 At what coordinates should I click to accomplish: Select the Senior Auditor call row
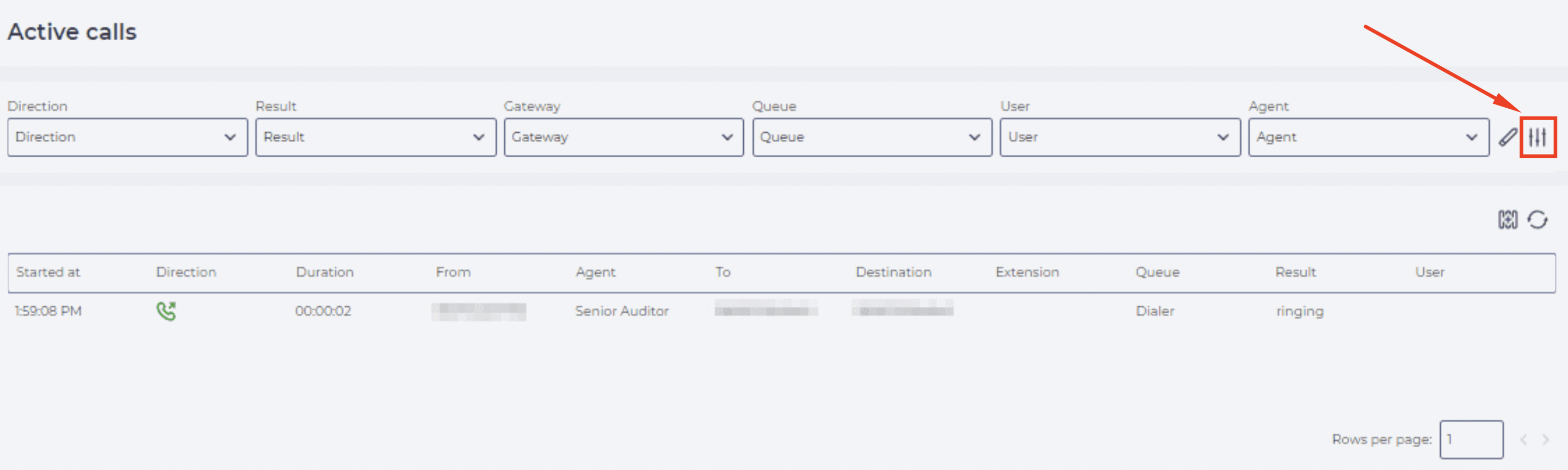(782, 311)
